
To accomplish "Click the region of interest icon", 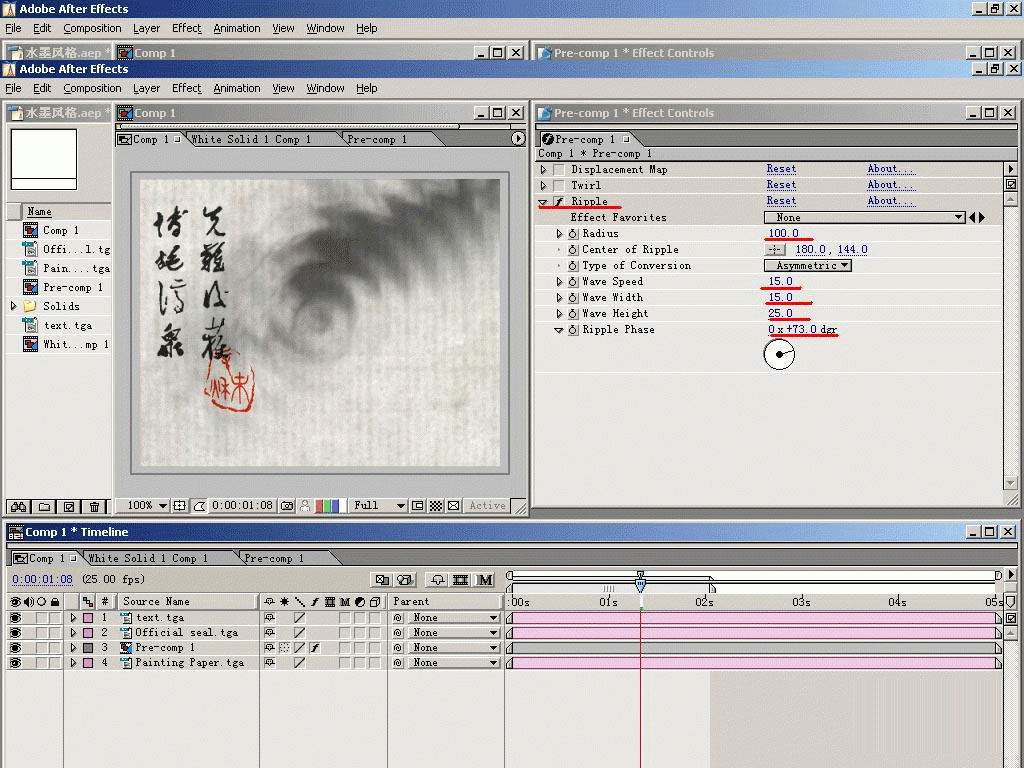I will click(x=418, y=505).
